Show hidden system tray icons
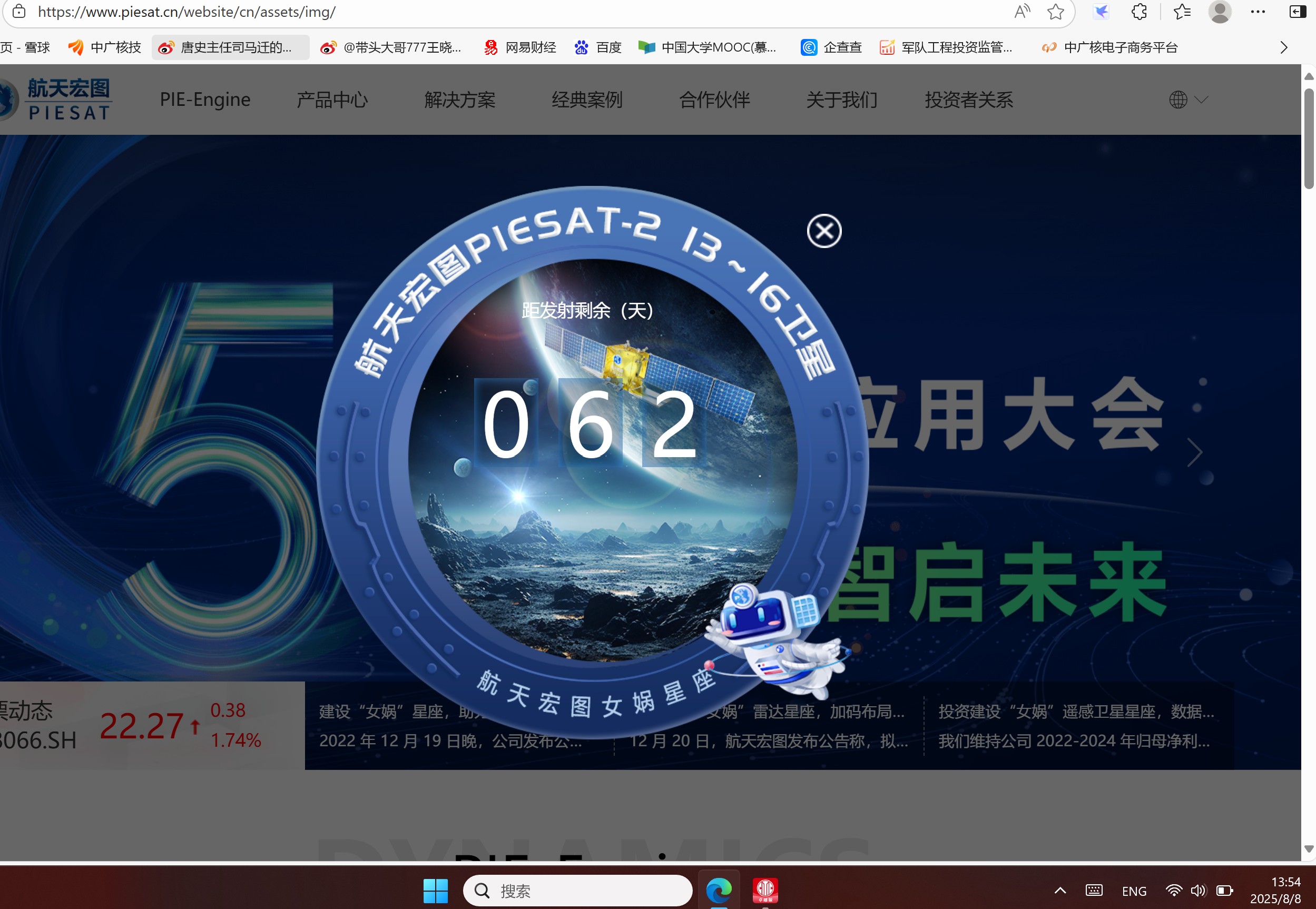The width and height of the screenshot is (1316, 909). click(x=1059, y=890)
